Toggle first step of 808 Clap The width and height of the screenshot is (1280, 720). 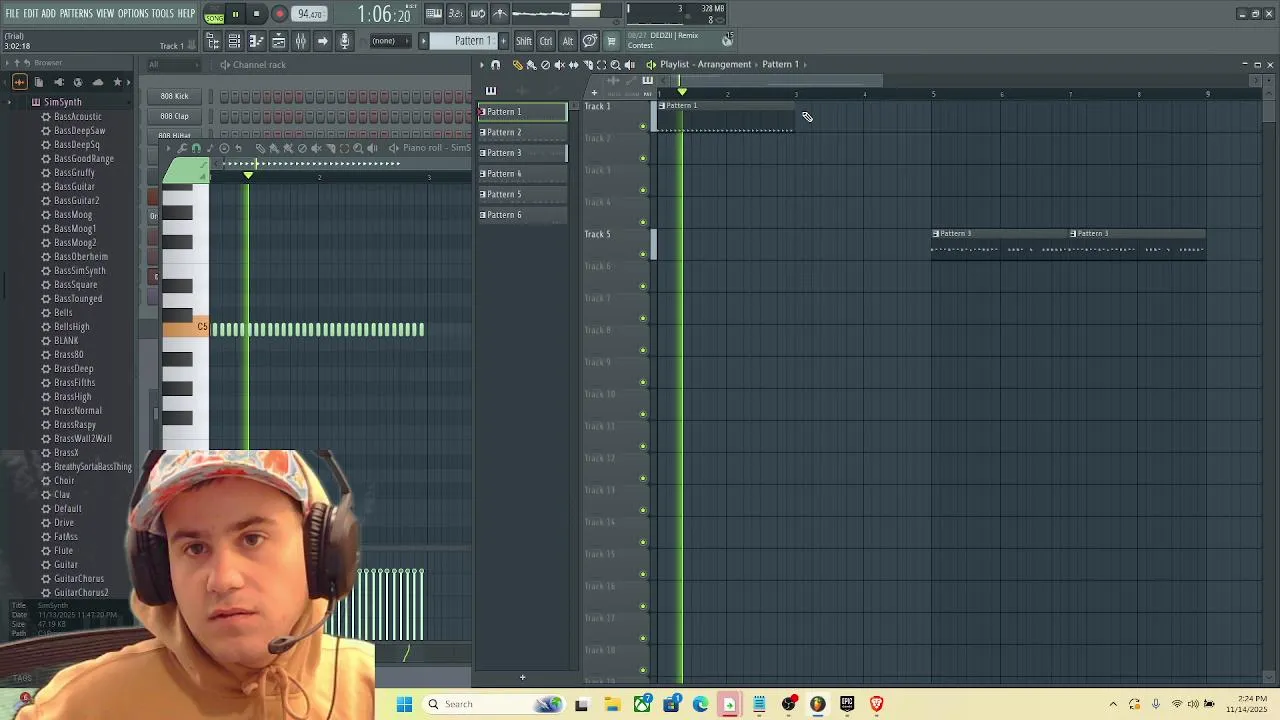pyautogui.click(x=224, y=116)
